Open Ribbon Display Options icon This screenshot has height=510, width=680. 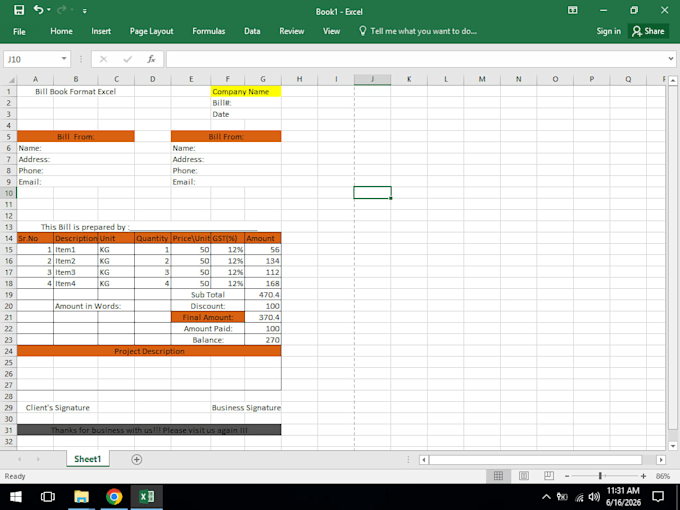tap(572, 10)
